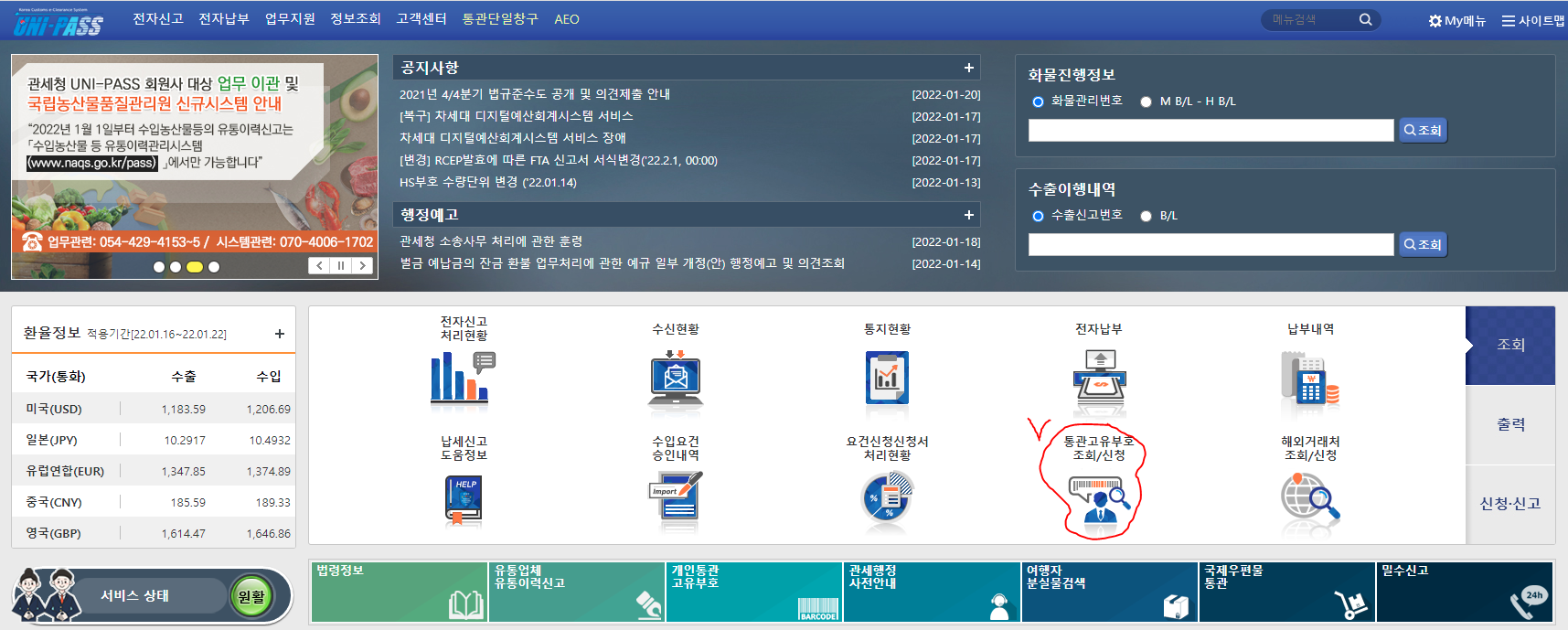Click the UNI-PASS logo
The image size is (1568, 630).
pos(59,23)
